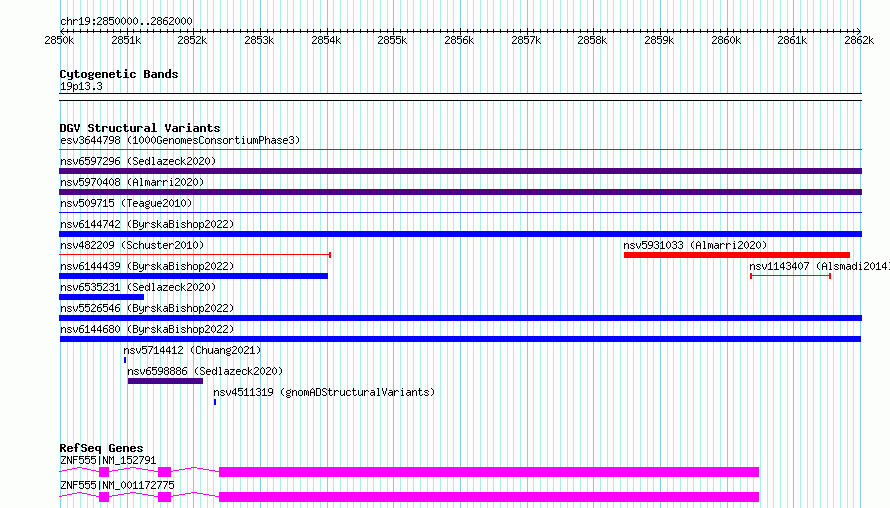Select the thin red esv3644798 variant line
Screen dimensions: 890x508
[460, 150]
